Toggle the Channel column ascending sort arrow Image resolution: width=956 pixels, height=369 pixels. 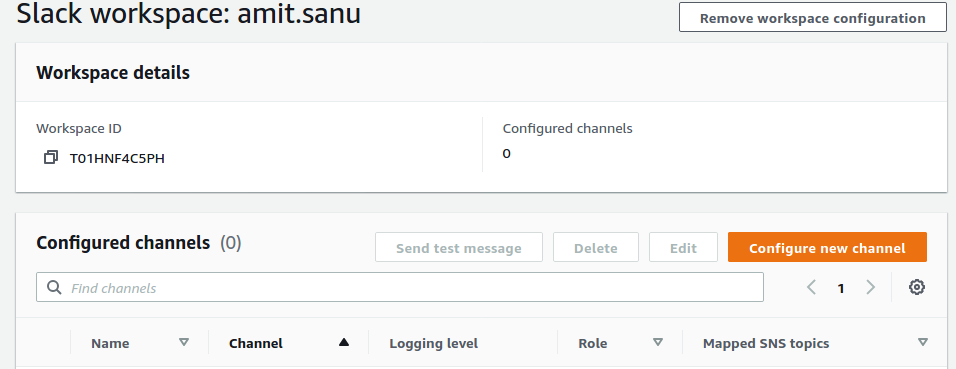point(344,342)
